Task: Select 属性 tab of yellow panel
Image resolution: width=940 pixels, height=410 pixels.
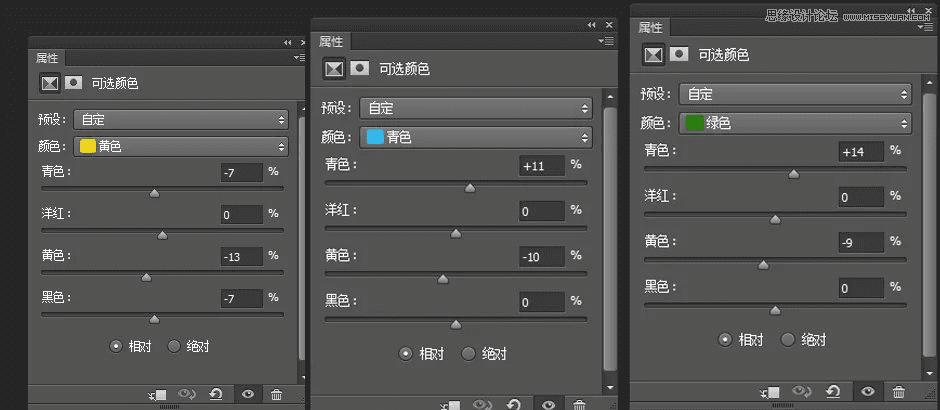Action: coord(47,58)
